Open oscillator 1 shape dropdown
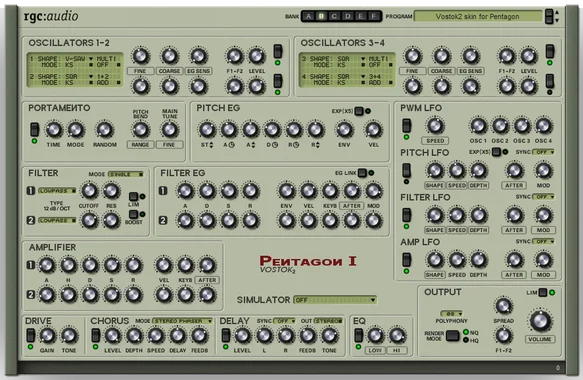The height and width of the screenshot is (380, 583). pos(91,59)
